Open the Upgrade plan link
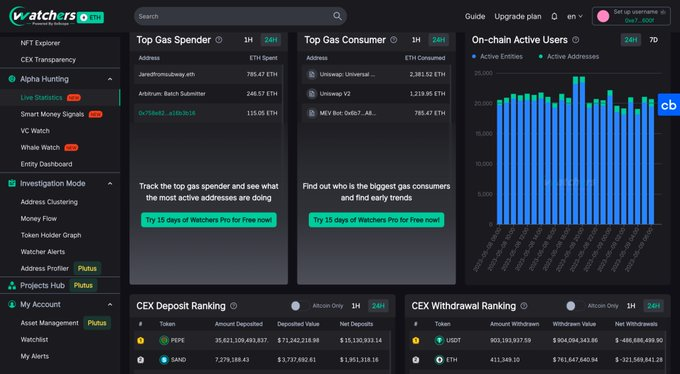 [518, 16]
